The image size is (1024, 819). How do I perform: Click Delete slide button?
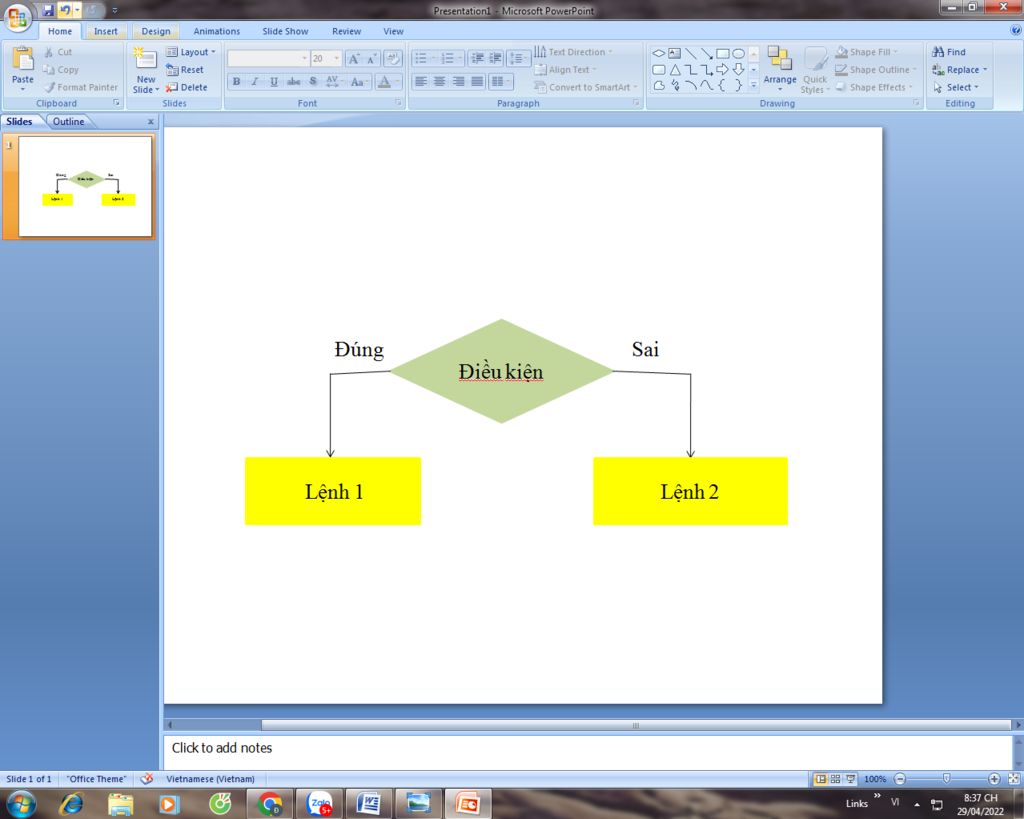[187, 88]
